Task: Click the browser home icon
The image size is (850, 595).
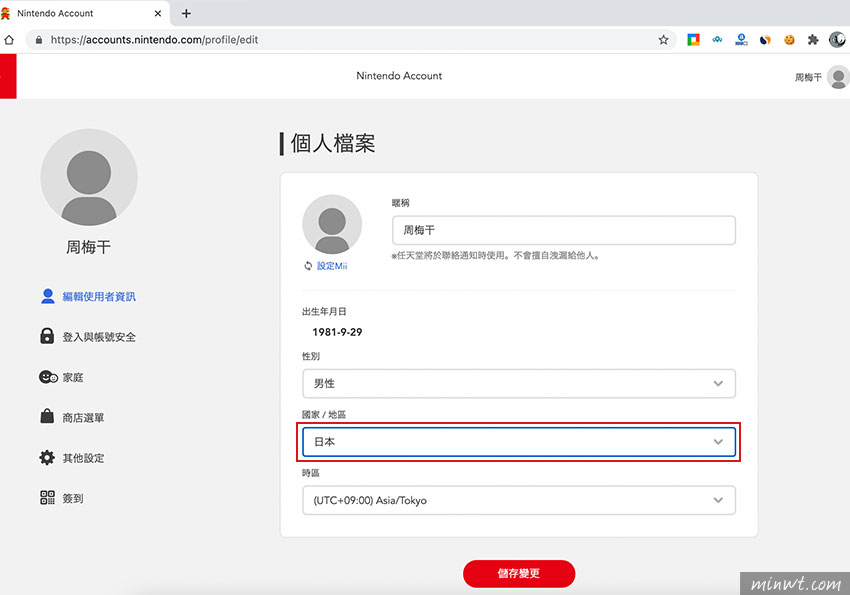Action: click(x=9, y=40)
